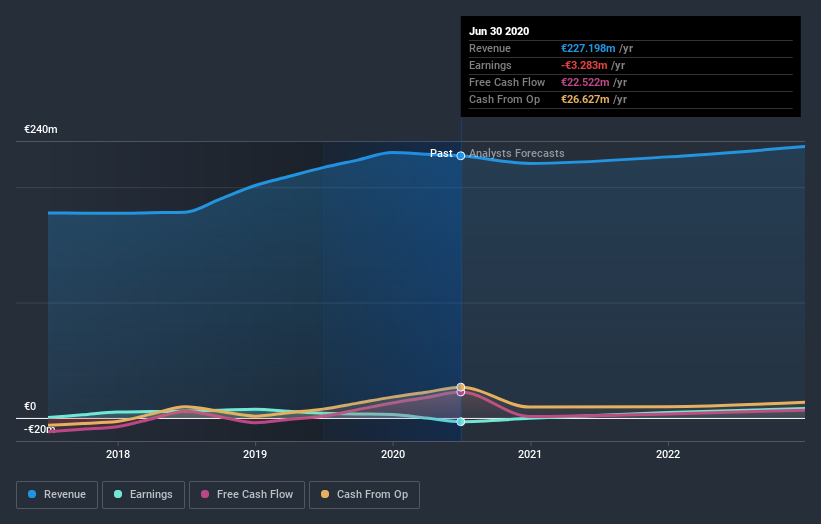Click the Revenue value €227.198m in tooltip
This screenshot has height=524, width=821.
click(x=588, y=48)
